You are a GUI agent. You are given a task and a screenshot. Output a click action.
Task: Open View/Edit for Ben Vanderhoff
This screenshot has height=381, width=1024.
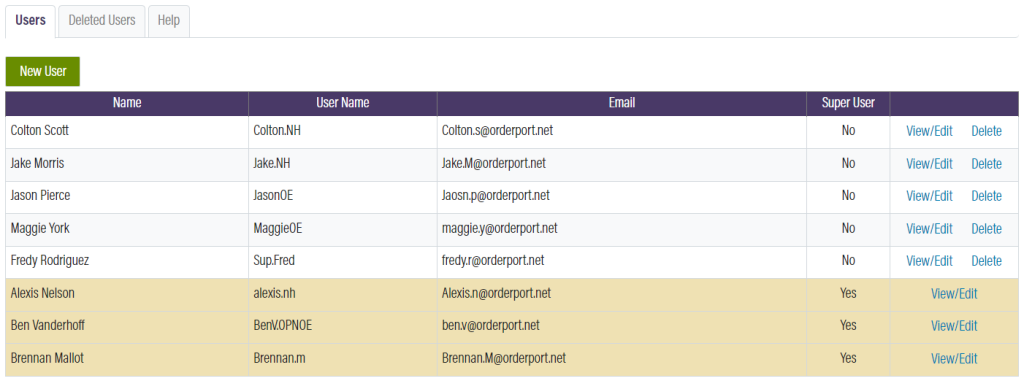pos(954,325)
